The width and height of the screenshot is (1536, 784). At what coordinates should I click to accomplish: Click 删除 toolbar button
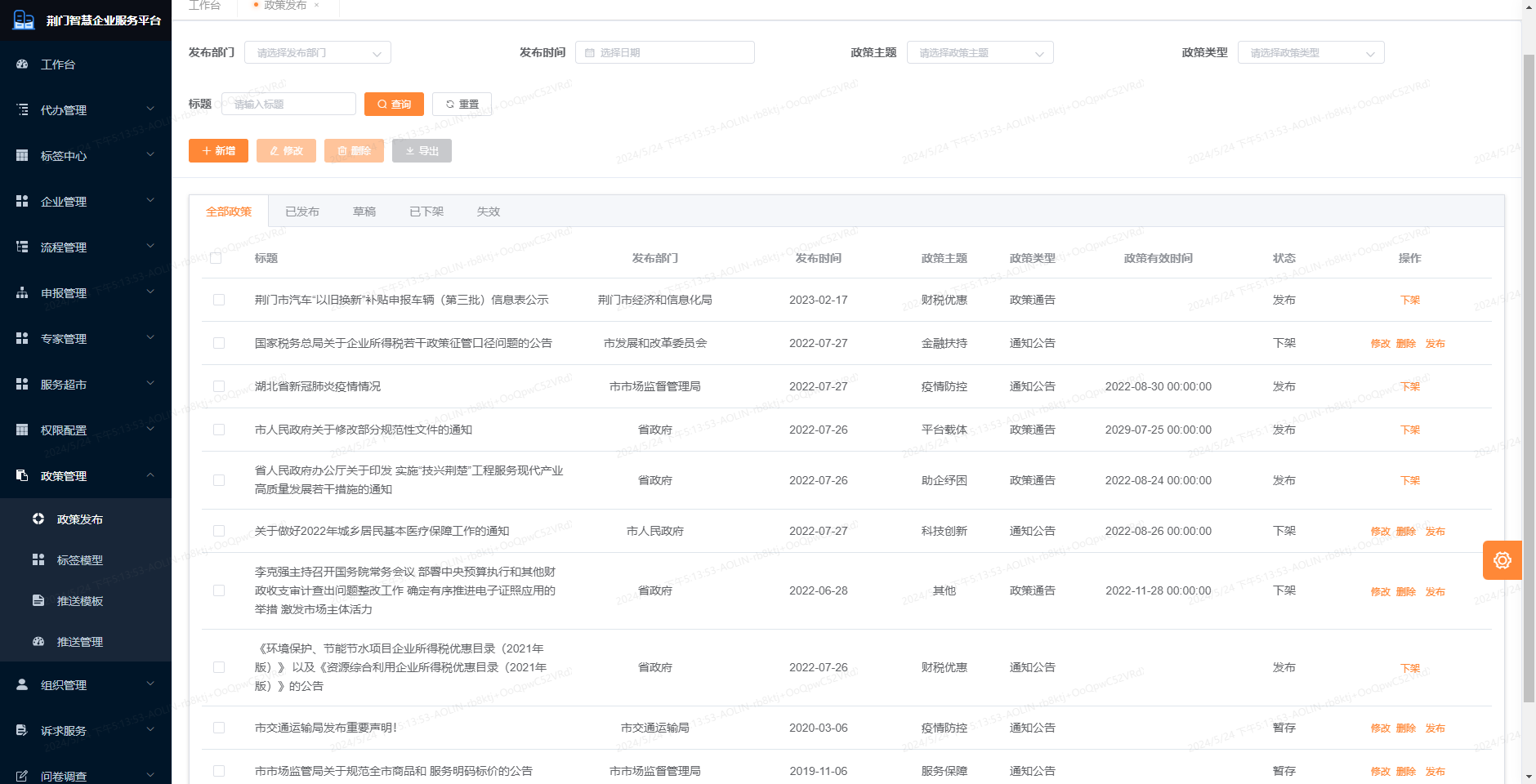tap(354, 150)
